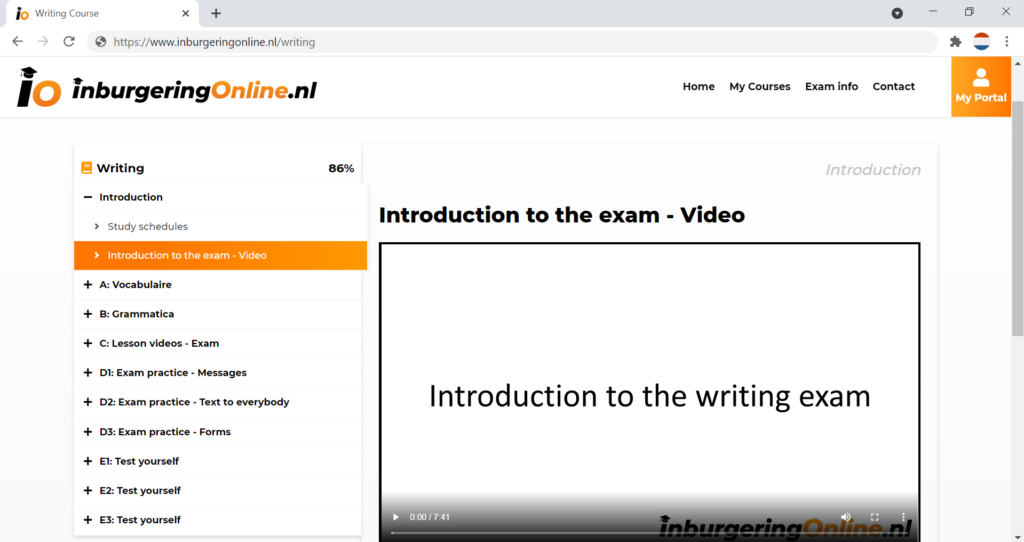Expand A: Vocabulaire section
The height and width of the screenshot is (542, 1024).
(88, 285)
